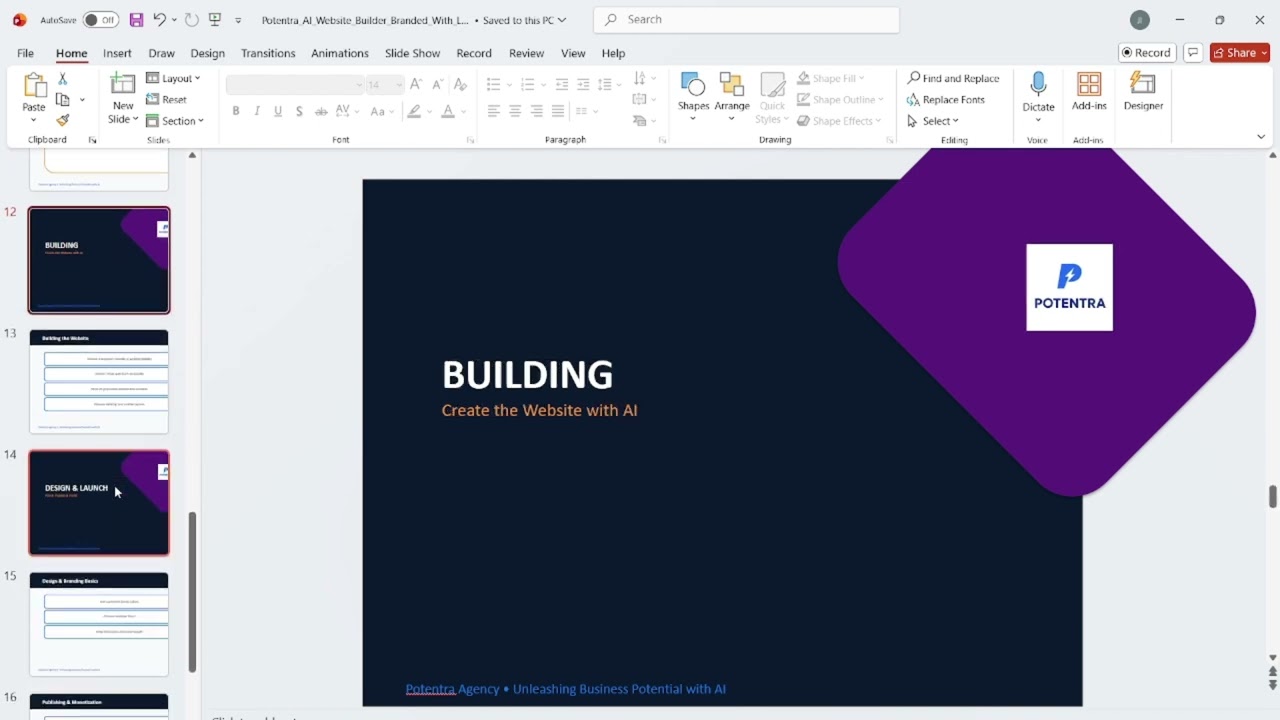The image size is (1280, 720).
Task: Toggle Underline formatting
Action: pyautogui.click(x=278, y=111)
